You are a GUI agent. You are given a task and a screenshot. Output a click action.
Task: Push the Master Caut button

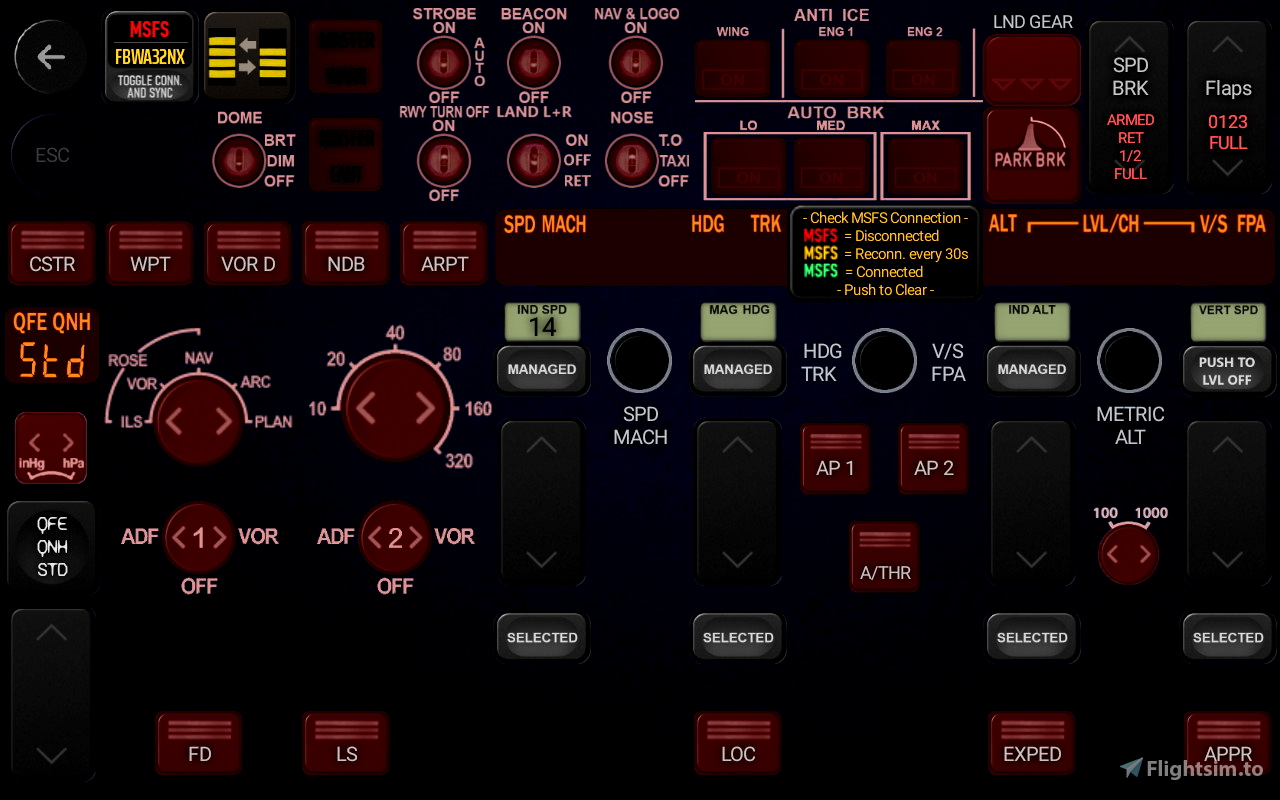pyautogui.click(x=345, y=155)
